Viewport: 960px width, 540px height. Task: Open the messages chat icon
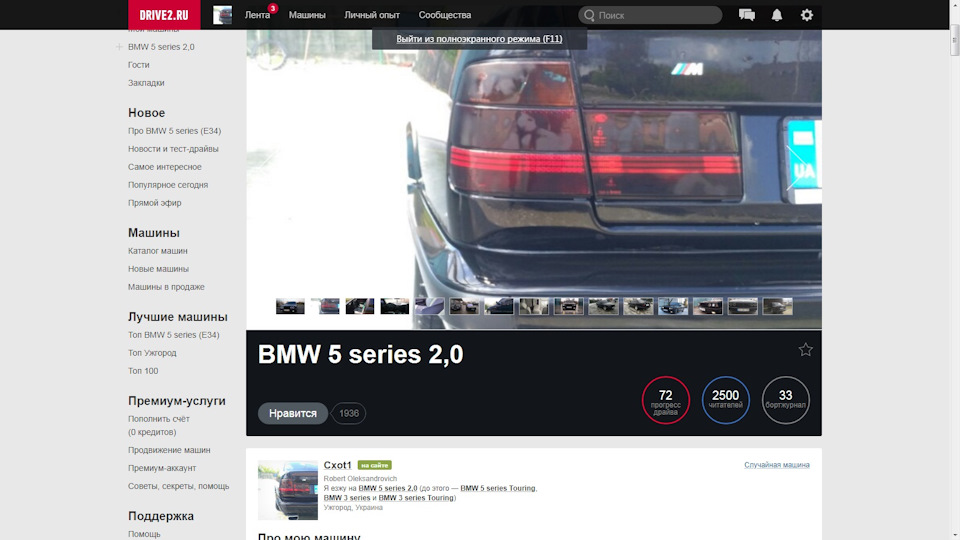(746, 15)
